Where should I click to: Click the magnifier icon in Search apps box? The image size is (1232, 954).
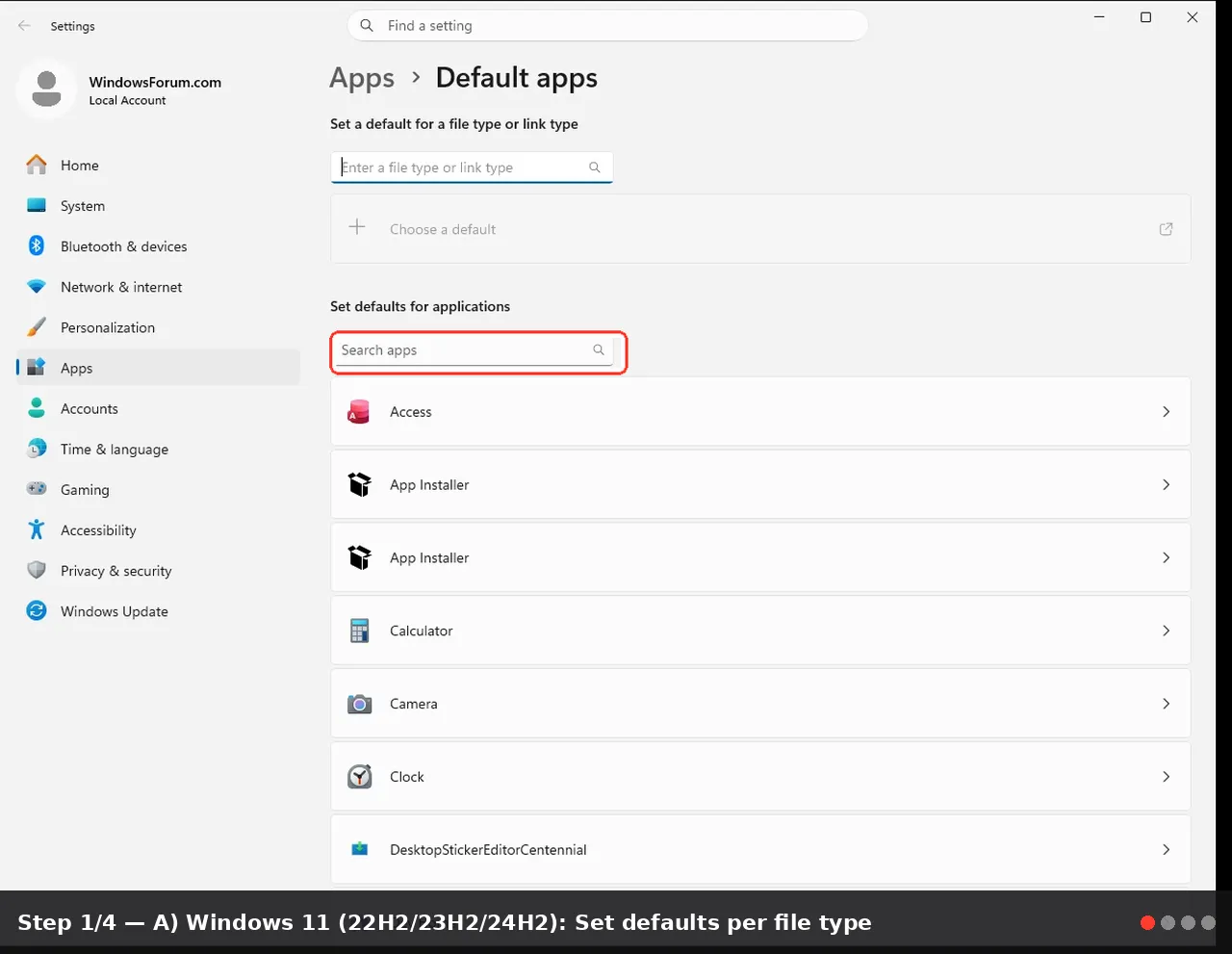pos(599,349)
